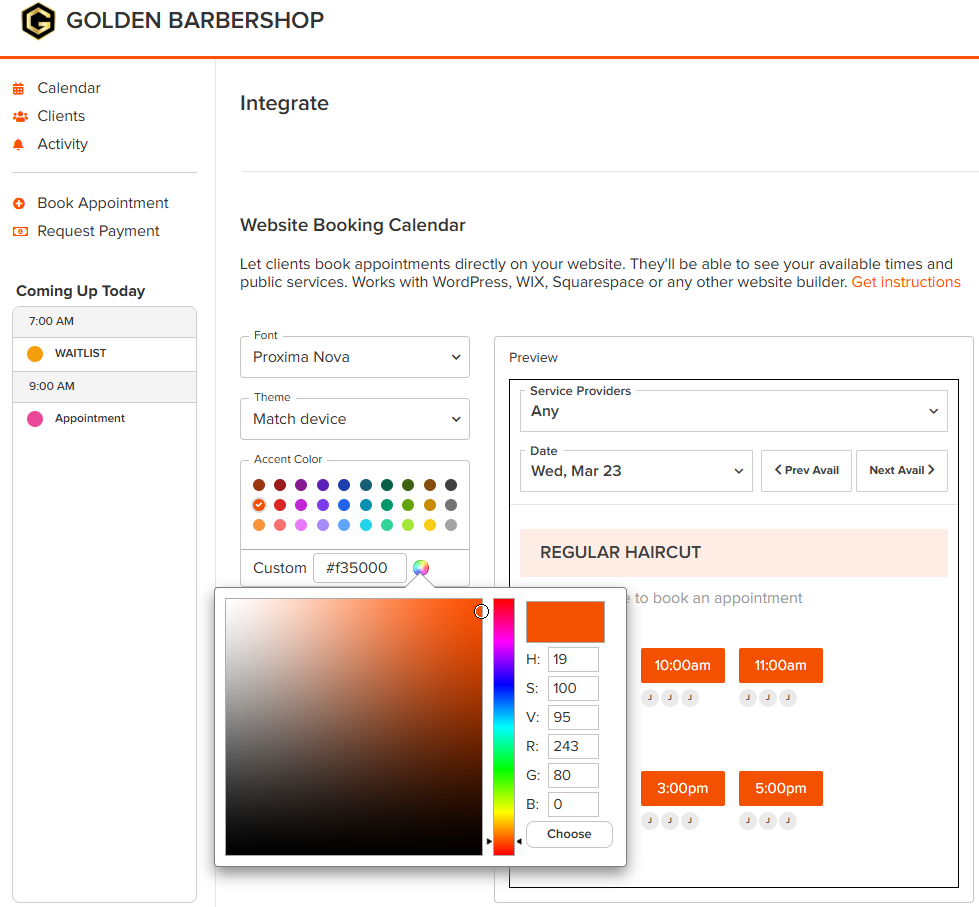Open the Activity section

[x=62, y=144]
